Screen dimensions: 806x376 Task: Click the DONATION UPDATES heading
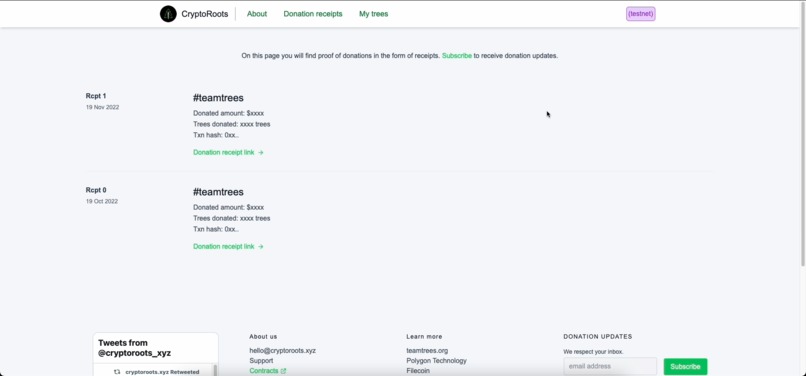click(x=598, y=337)
